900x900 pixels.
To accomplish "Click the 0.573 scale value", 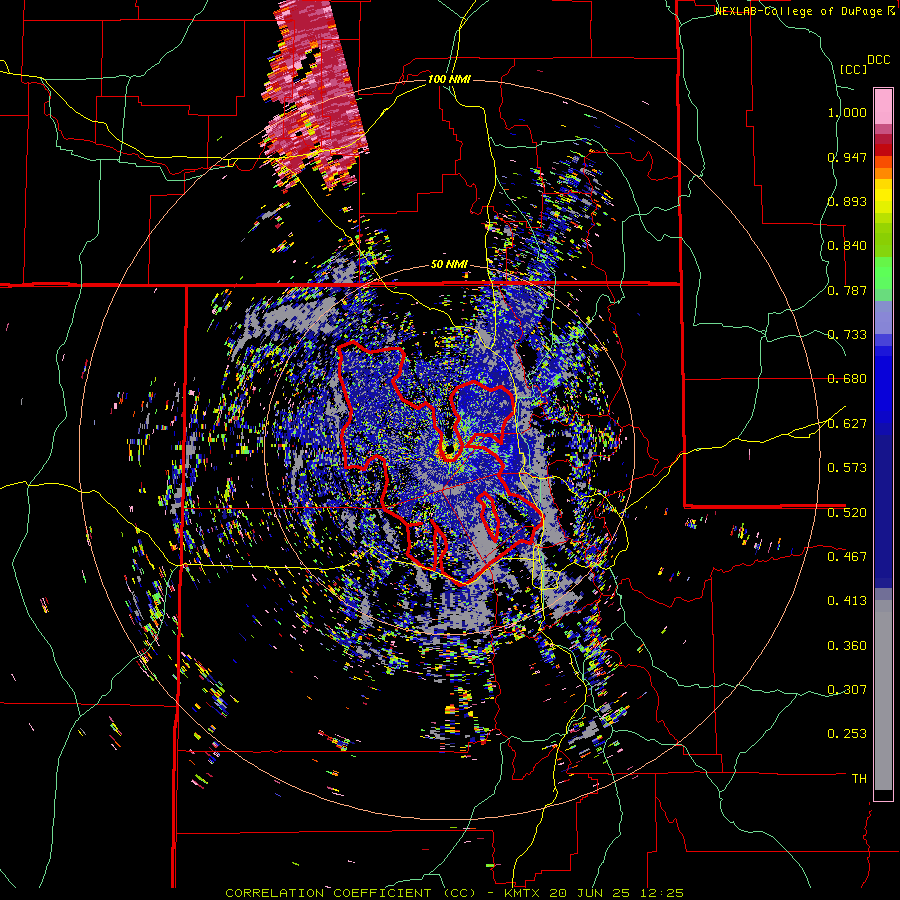I will point(847,468).
